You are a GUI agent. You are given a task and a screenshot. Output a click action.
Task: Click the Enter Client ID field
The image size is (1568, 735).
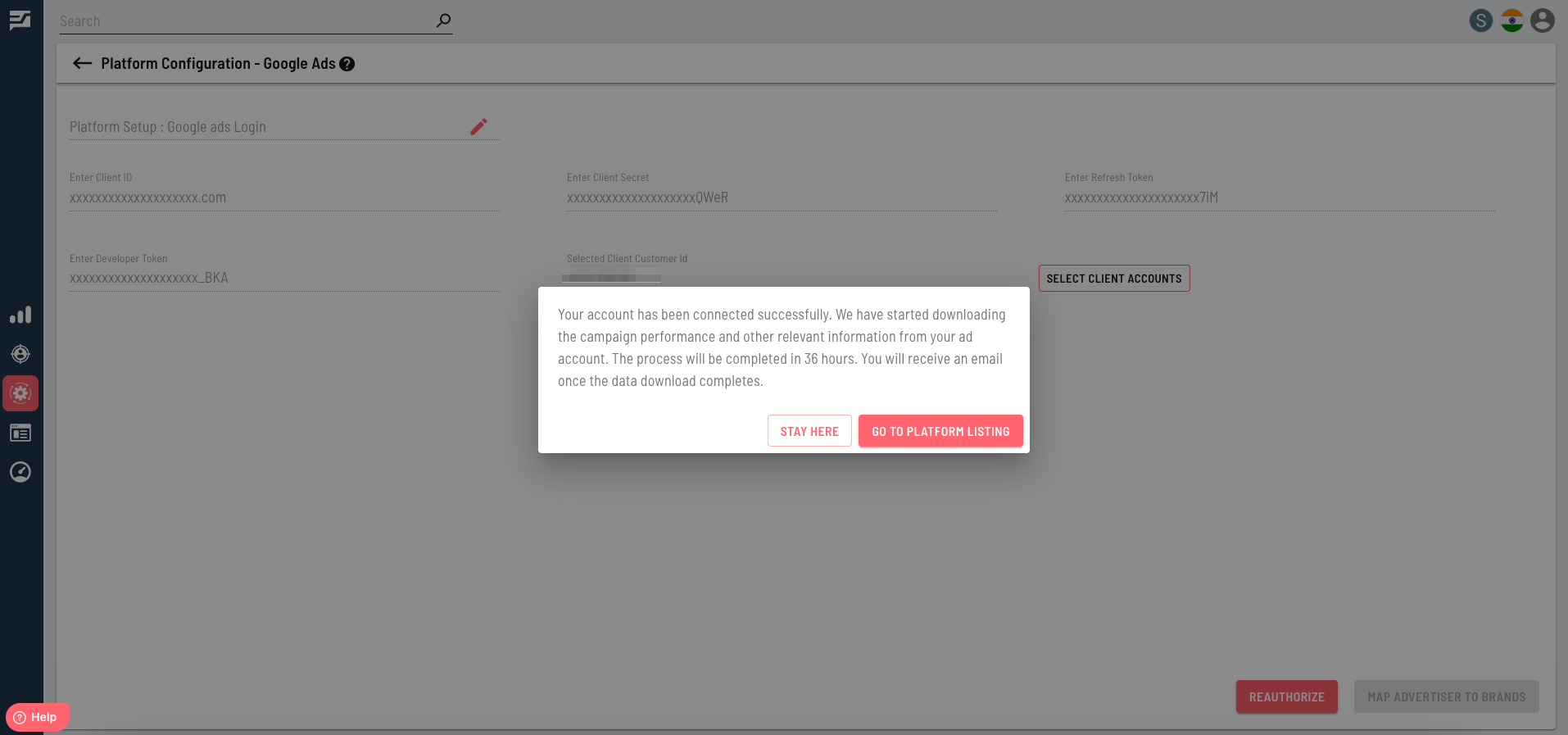tap(284, 198)
